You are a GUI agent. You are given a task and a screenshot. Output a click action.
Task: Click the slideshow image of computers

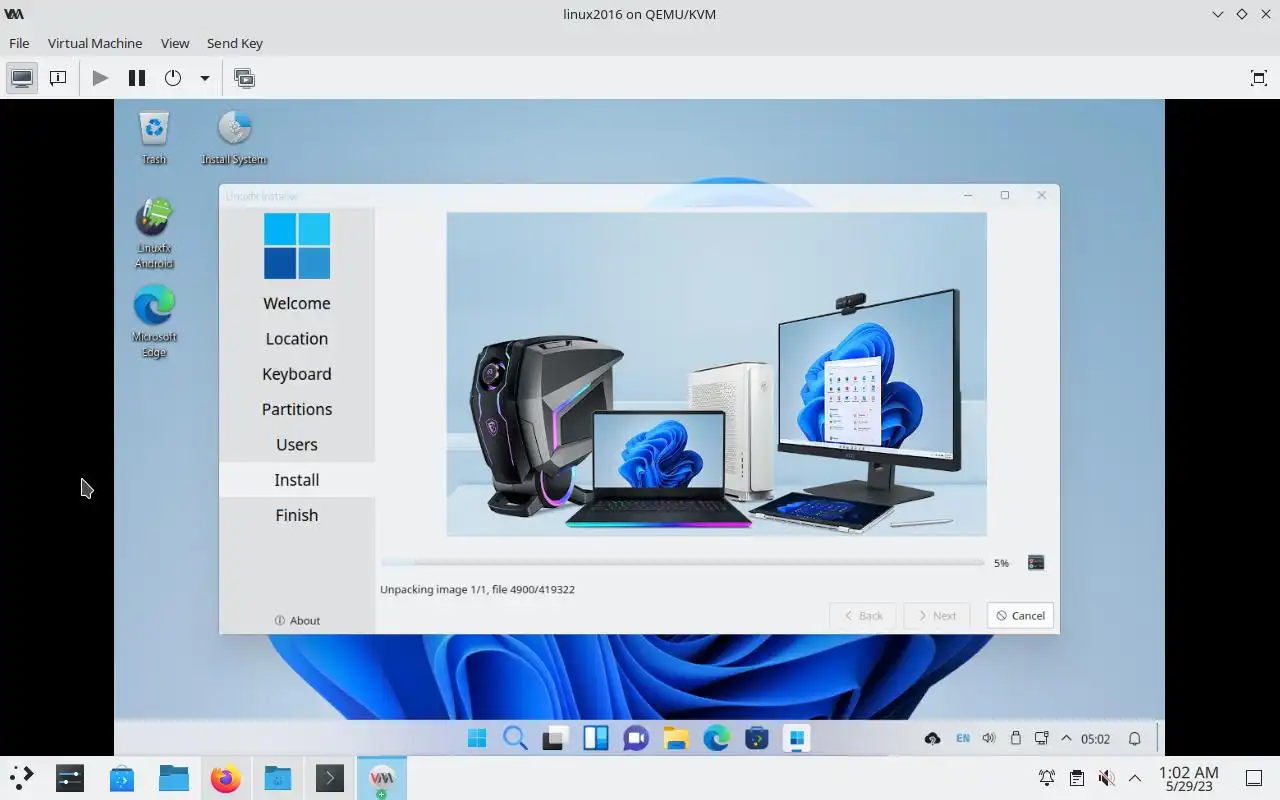[x=716, y=374]
